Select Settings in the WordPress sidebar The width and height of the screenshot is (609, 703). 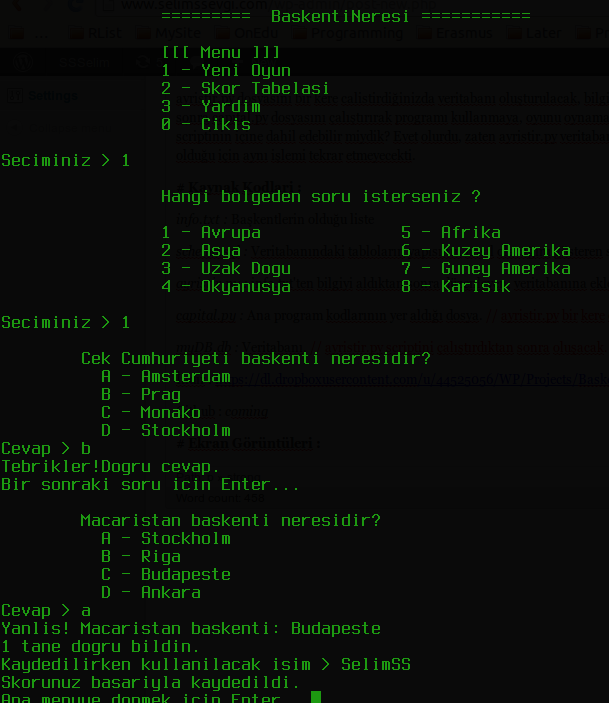pyautogui.click(x=53, y=95)
